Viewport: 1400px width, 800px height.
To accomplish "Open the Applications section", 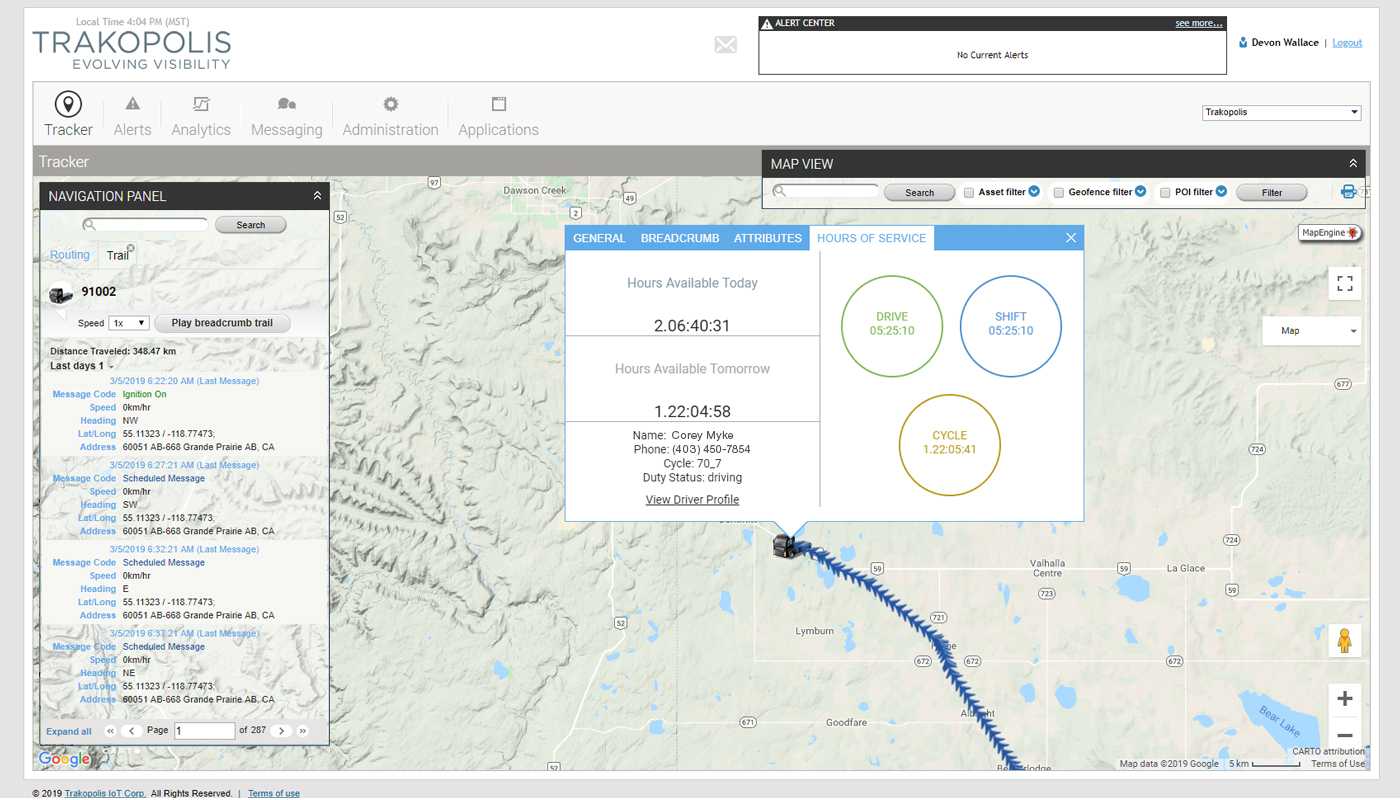I will click(498, 116).
